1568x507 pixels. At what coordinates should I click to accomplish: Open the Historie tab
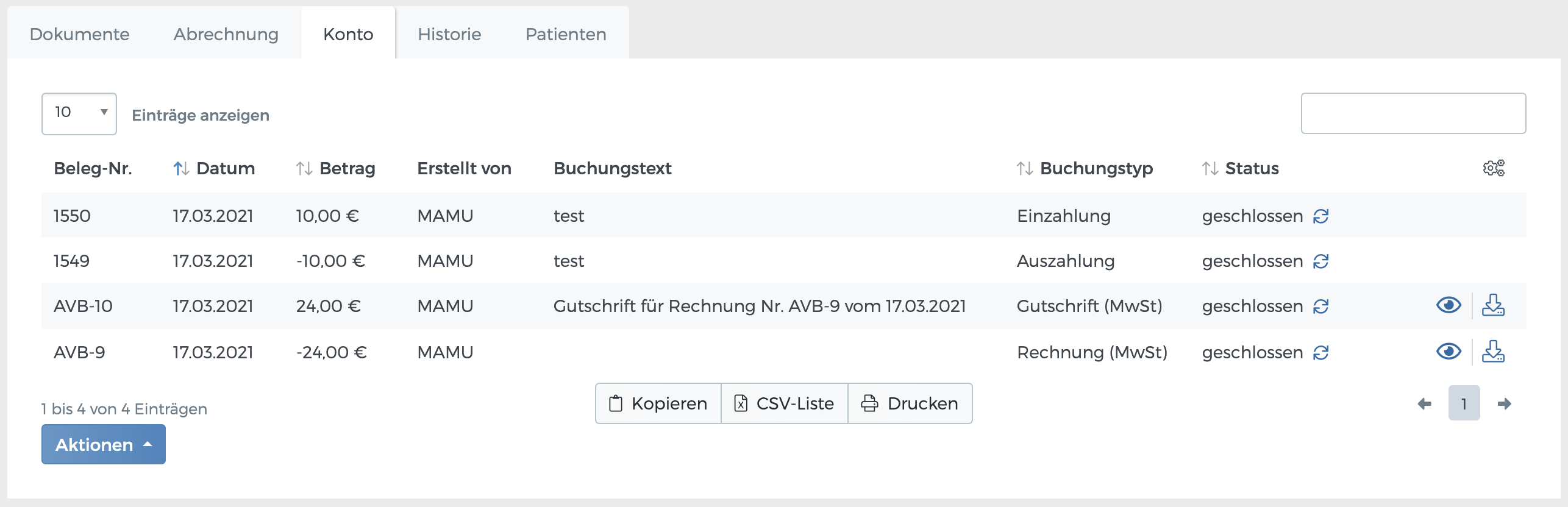tap(449, 34)
